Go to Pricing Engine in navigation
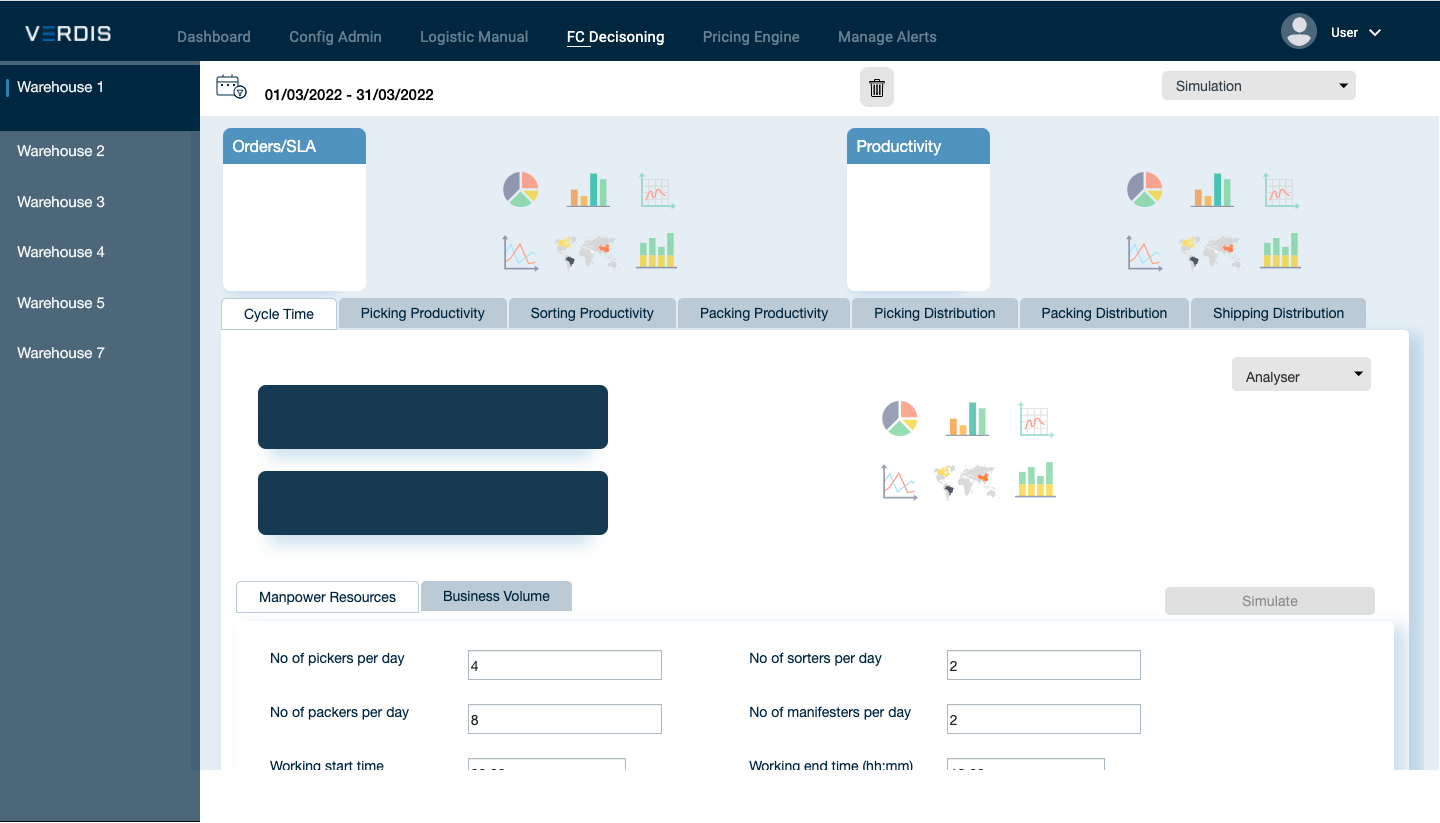The height and width of the screenshot is (823, 1440). point(751,37)
